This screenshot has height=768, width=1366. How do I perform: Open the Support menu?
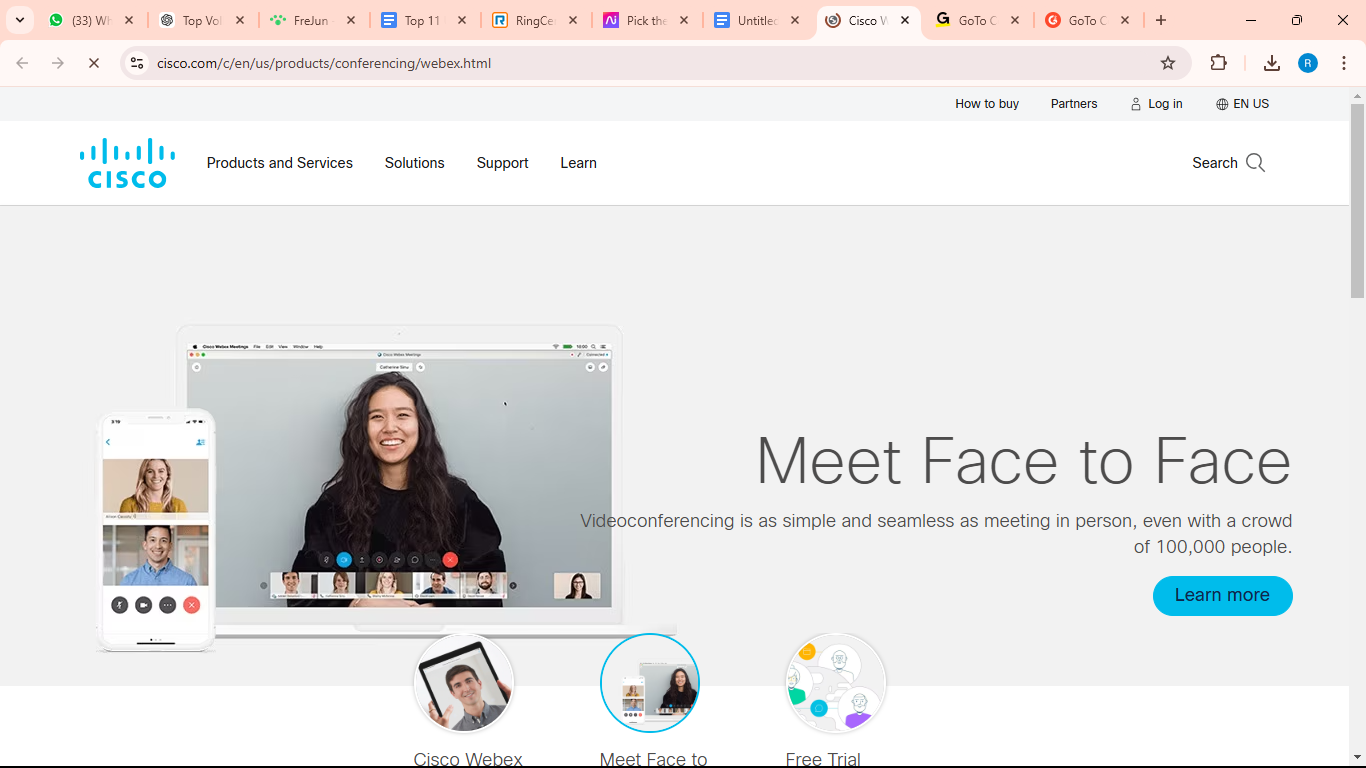click(502, 163)
